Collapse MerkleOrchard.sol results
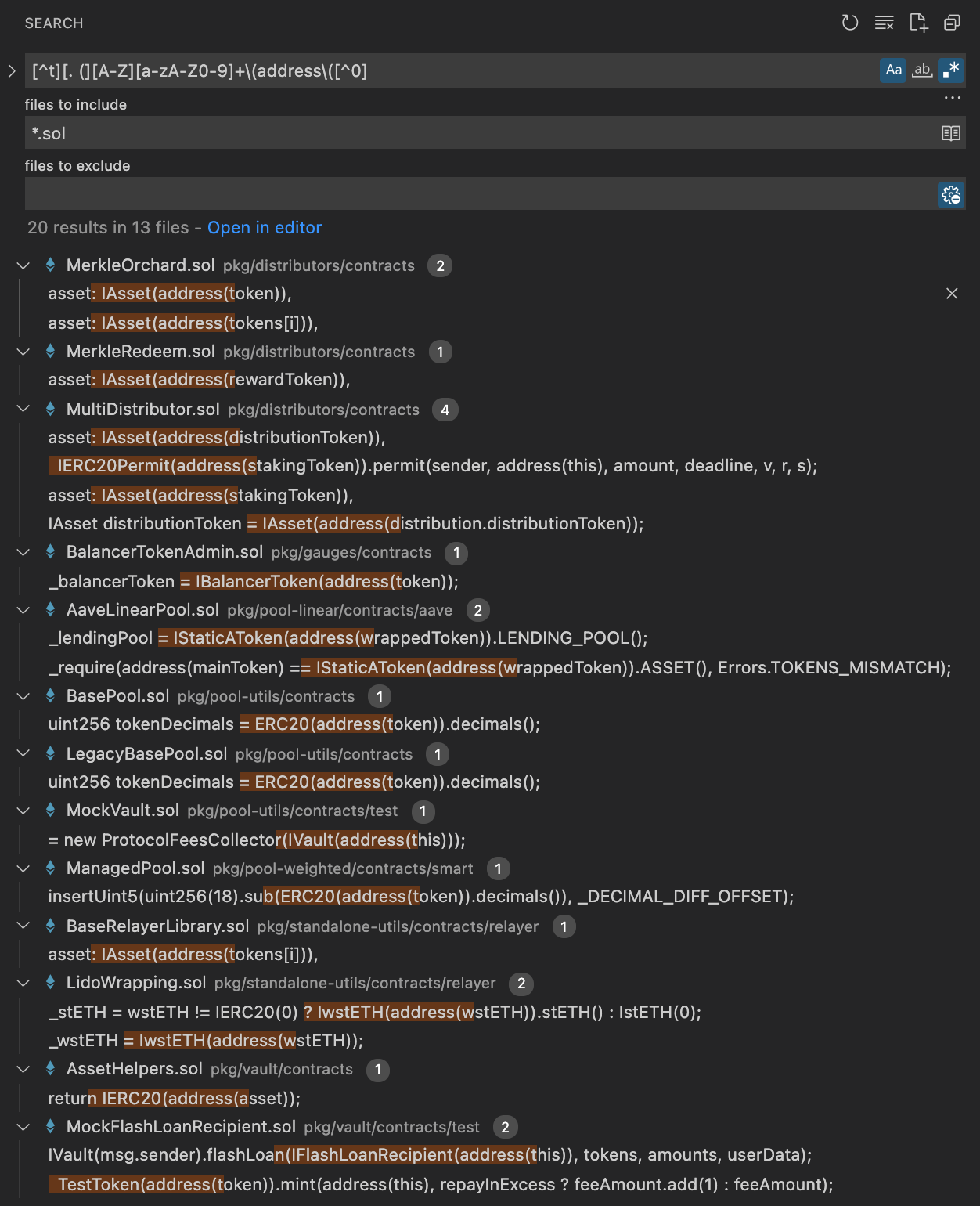980x1206 pixels. click(x=23, y=265)
